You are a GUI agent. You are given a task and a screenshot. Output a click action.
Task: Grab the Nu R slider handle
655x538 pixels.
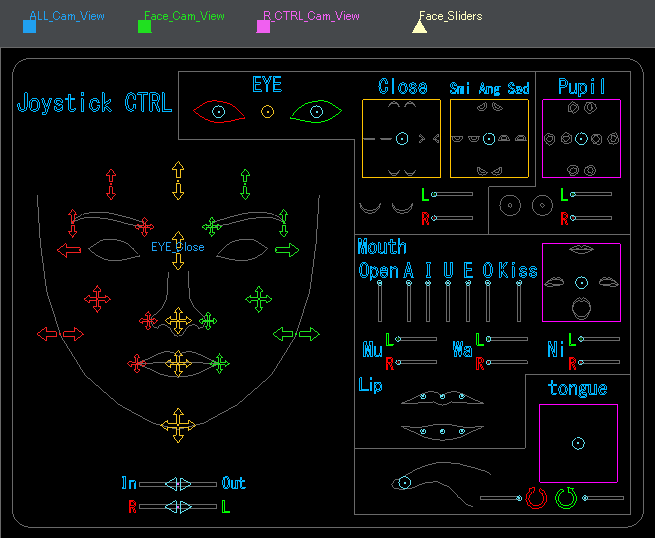point(398,362)
